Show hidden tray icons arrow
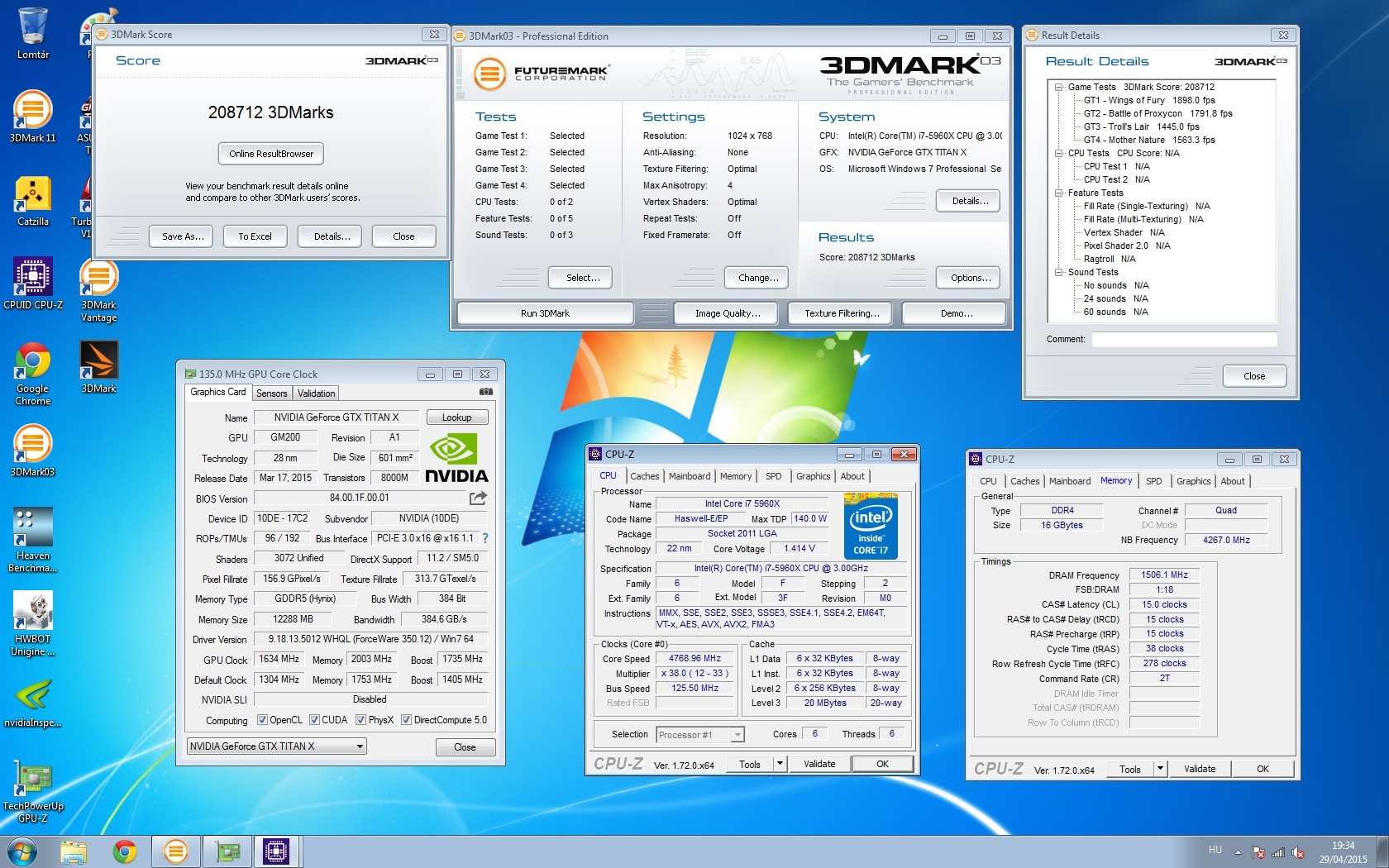Screen dimensions: 1389x868 point(1238,851)
